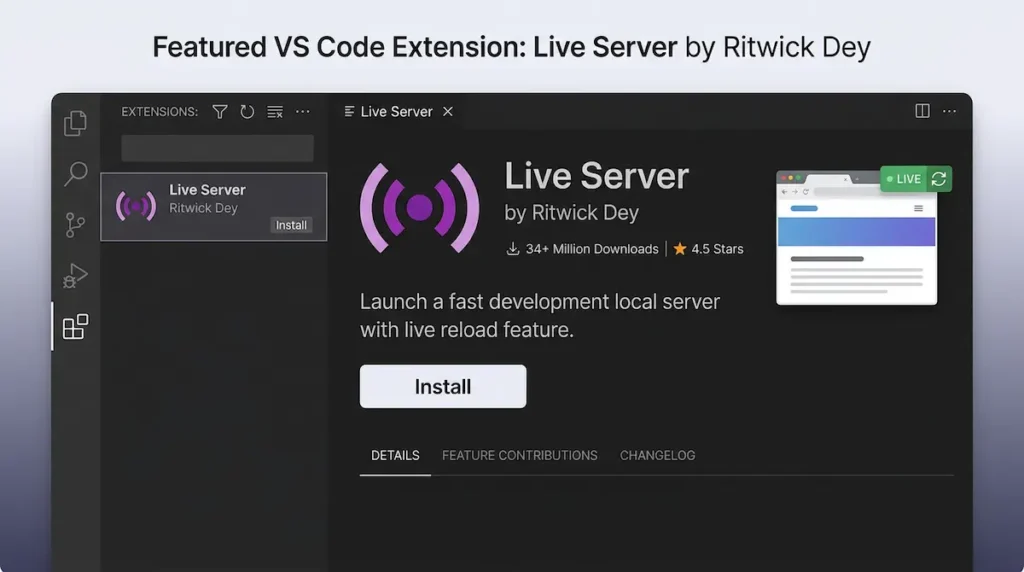Close the Live Server tab
The width and height of the screenshot is (1024, 572).
pos(448,112)
